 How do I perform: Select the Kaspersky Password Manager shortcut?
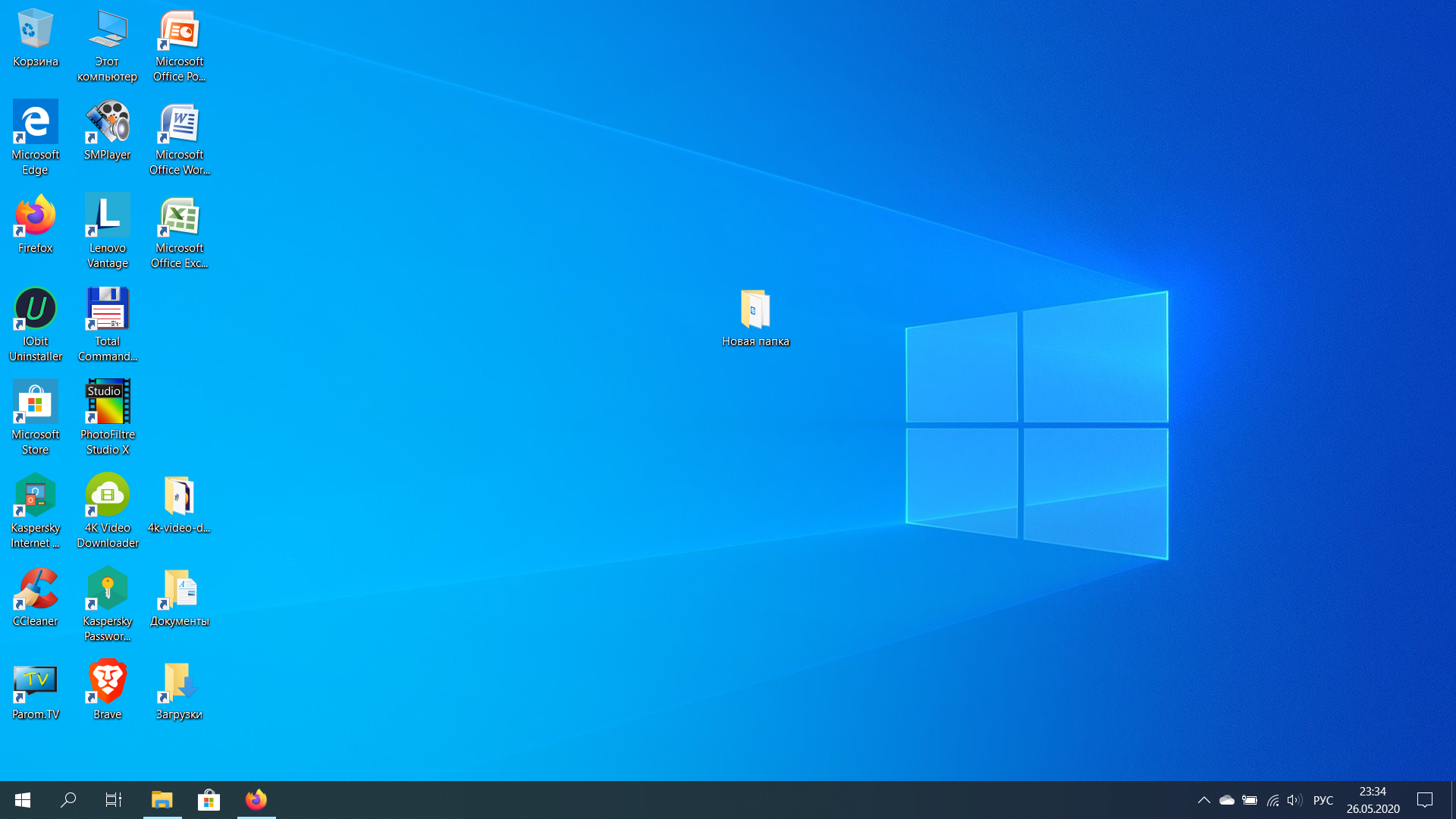(107, 605)
